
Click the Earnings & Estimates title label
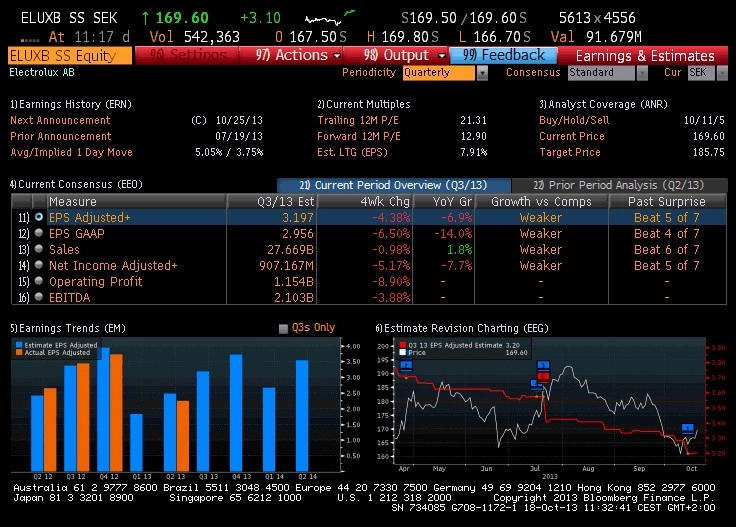click(645, 56)
